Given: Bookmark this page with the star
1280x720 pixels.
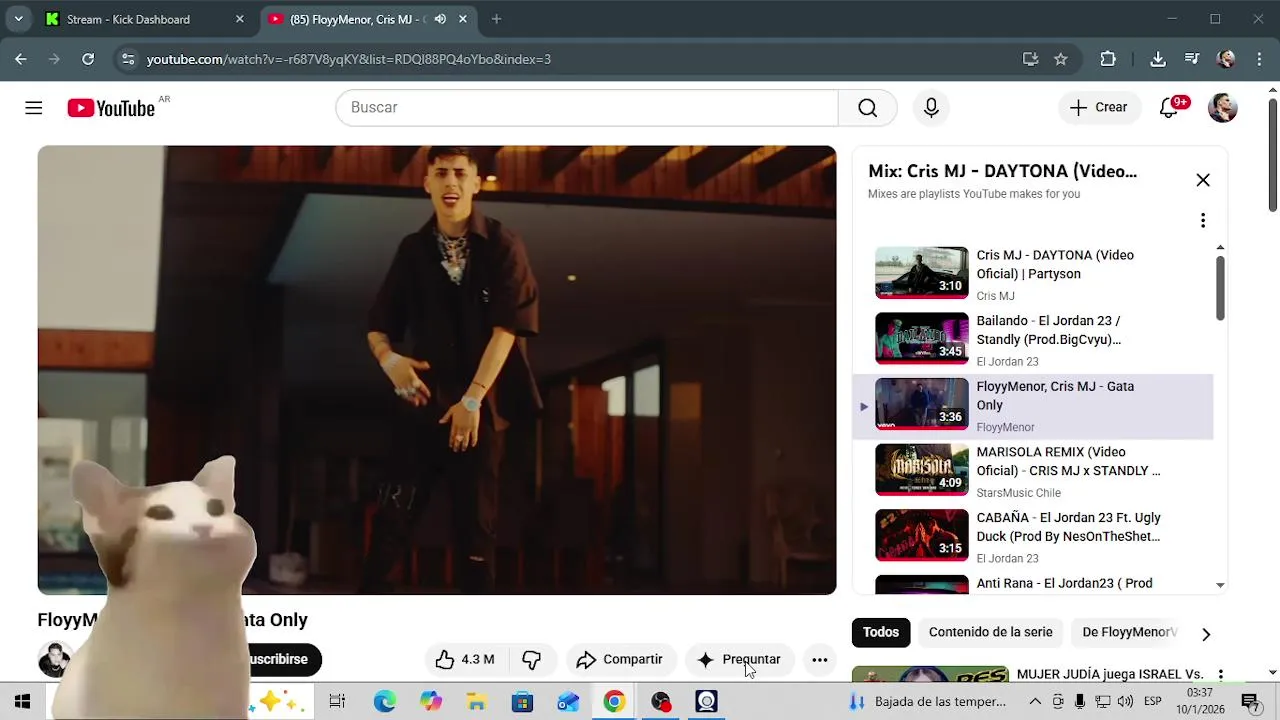Looking at the screenshot, I should 1061,59.
